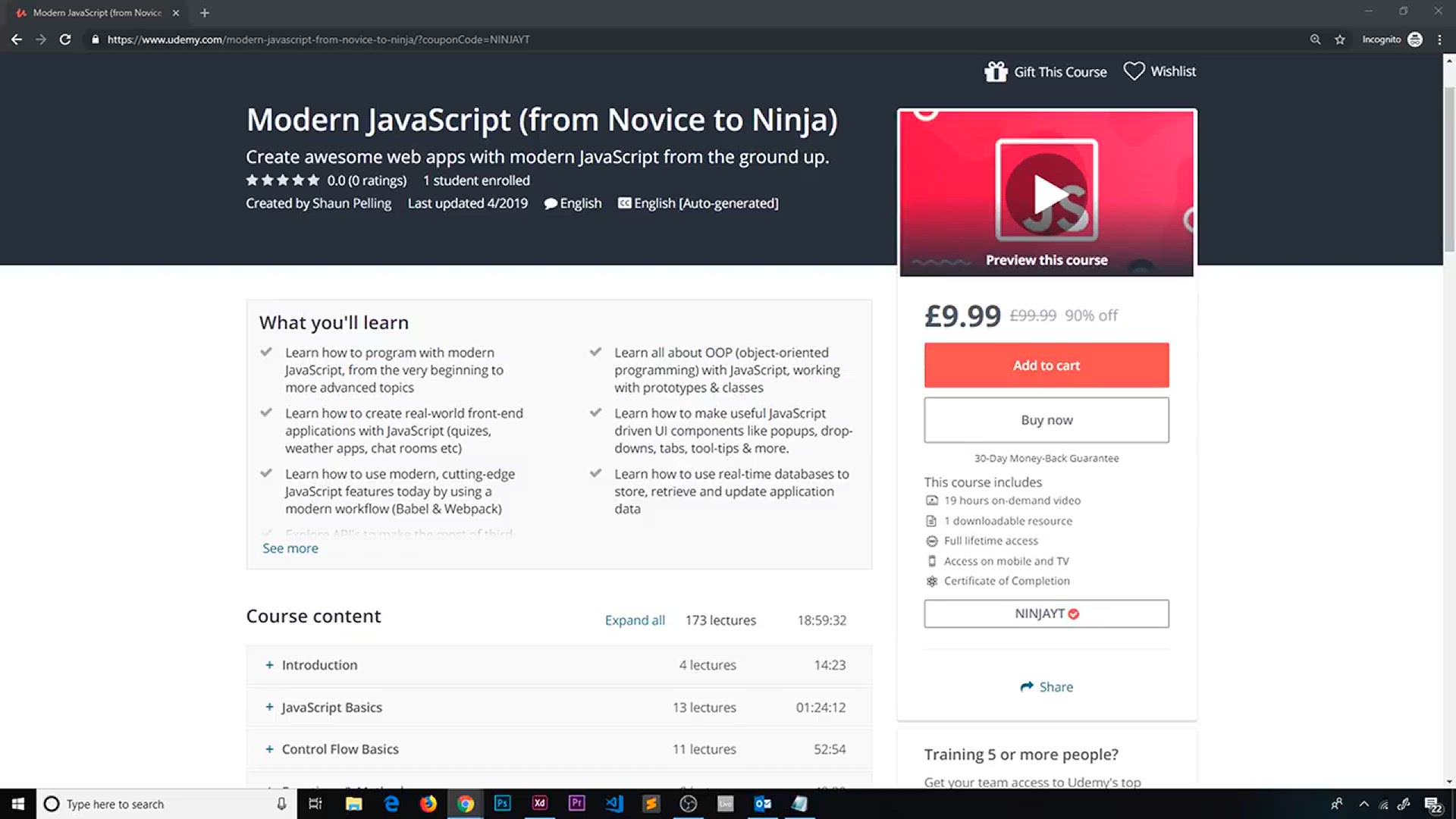
Task: Click the 0.0 (0 ratings) text
Action: pos(367,180)
